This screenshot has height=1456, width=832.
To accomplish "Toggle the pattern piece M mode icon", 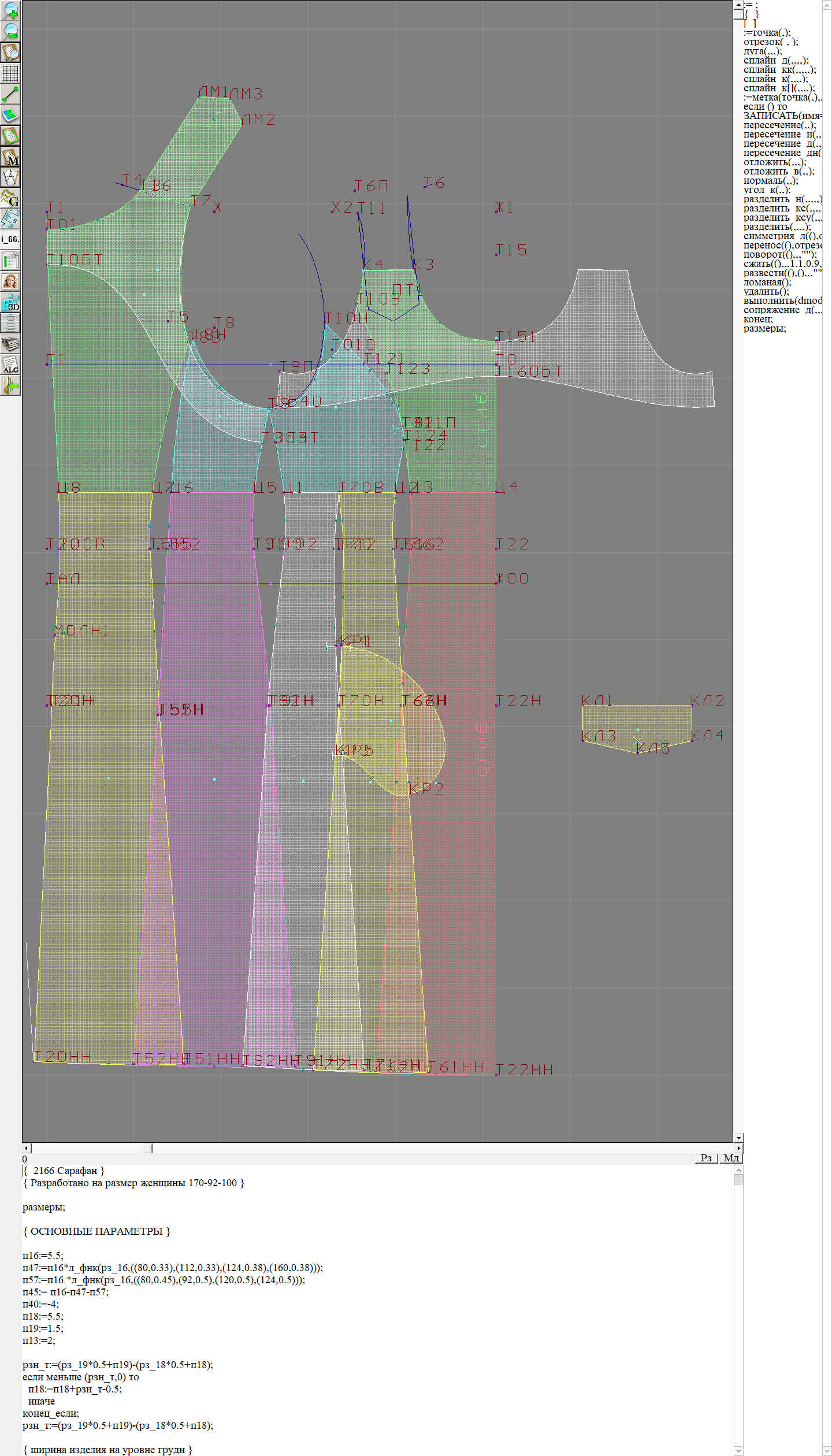I will coord(10,157).
